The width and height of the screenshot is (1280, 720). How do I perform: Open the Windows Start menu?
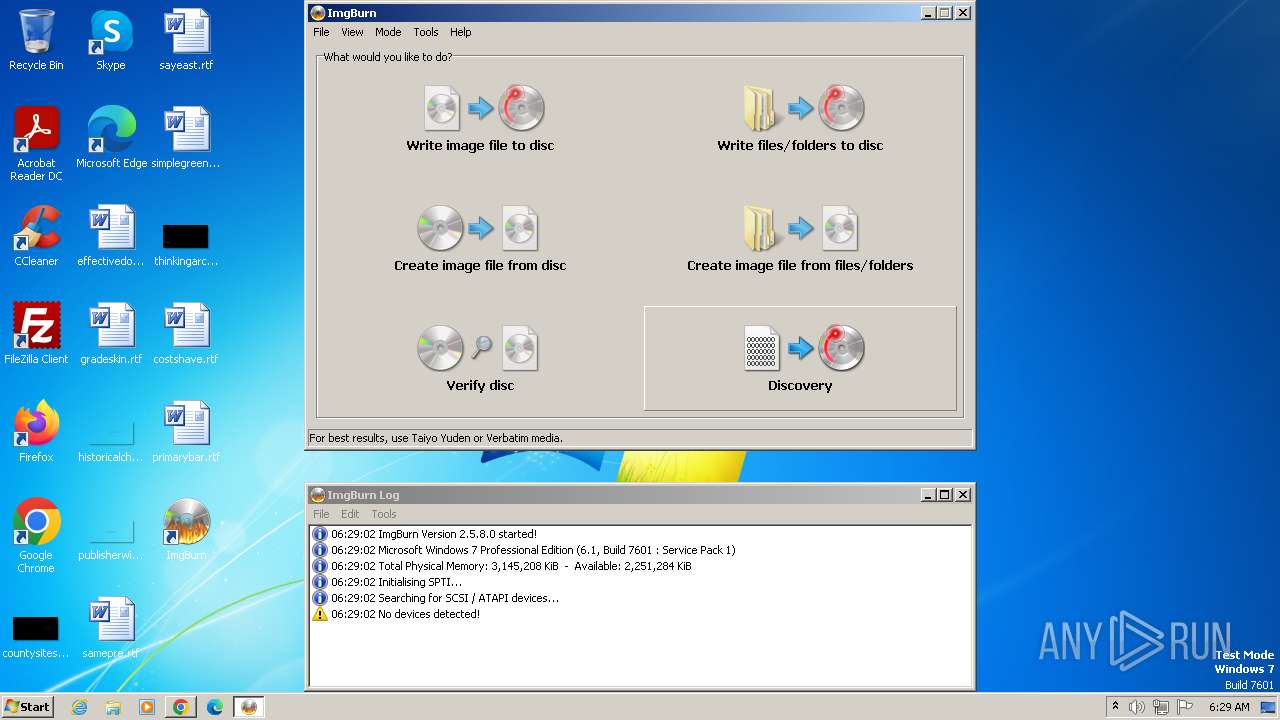coord(27,707)
